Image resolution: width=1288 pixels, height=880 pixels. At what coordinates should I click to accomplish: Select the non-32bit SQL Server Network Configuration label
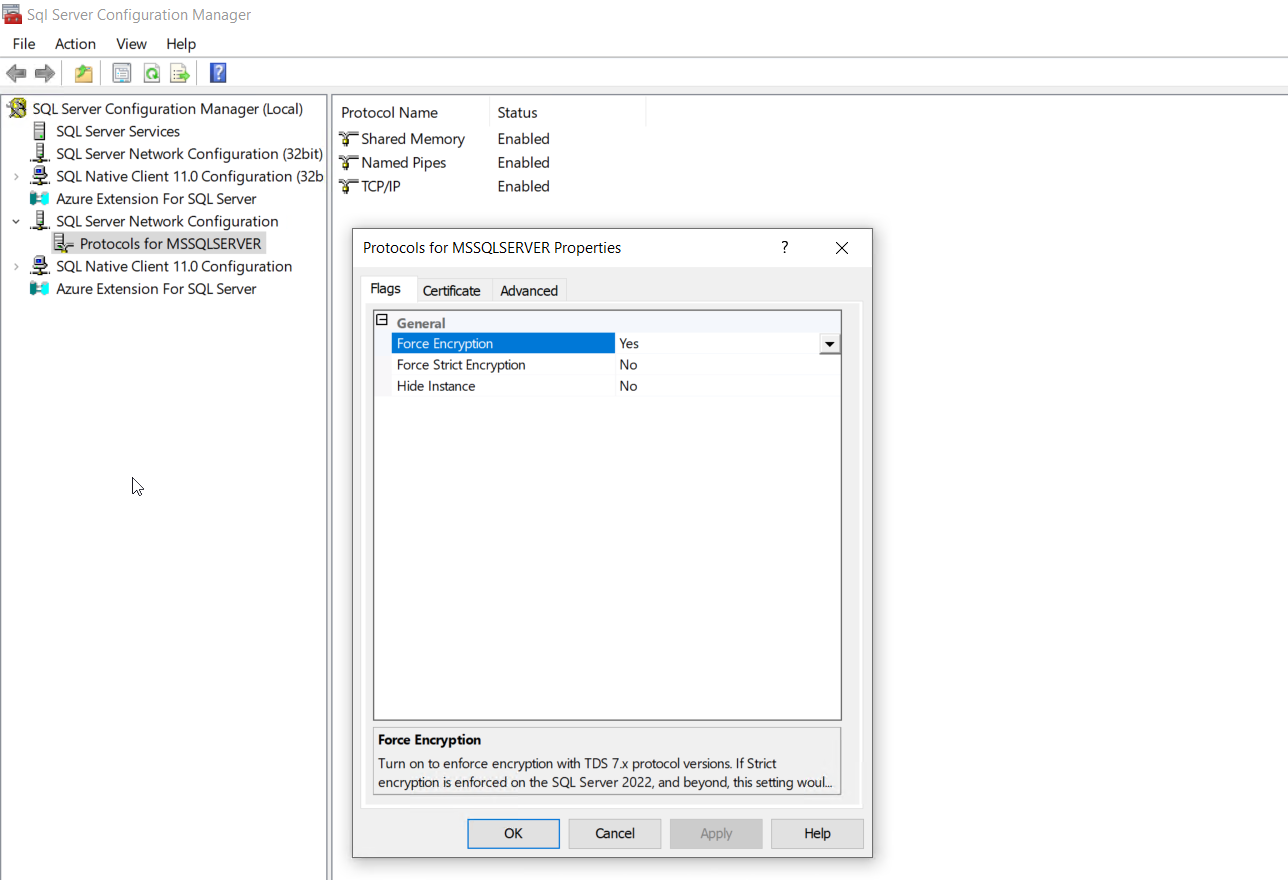pos(167,222)
